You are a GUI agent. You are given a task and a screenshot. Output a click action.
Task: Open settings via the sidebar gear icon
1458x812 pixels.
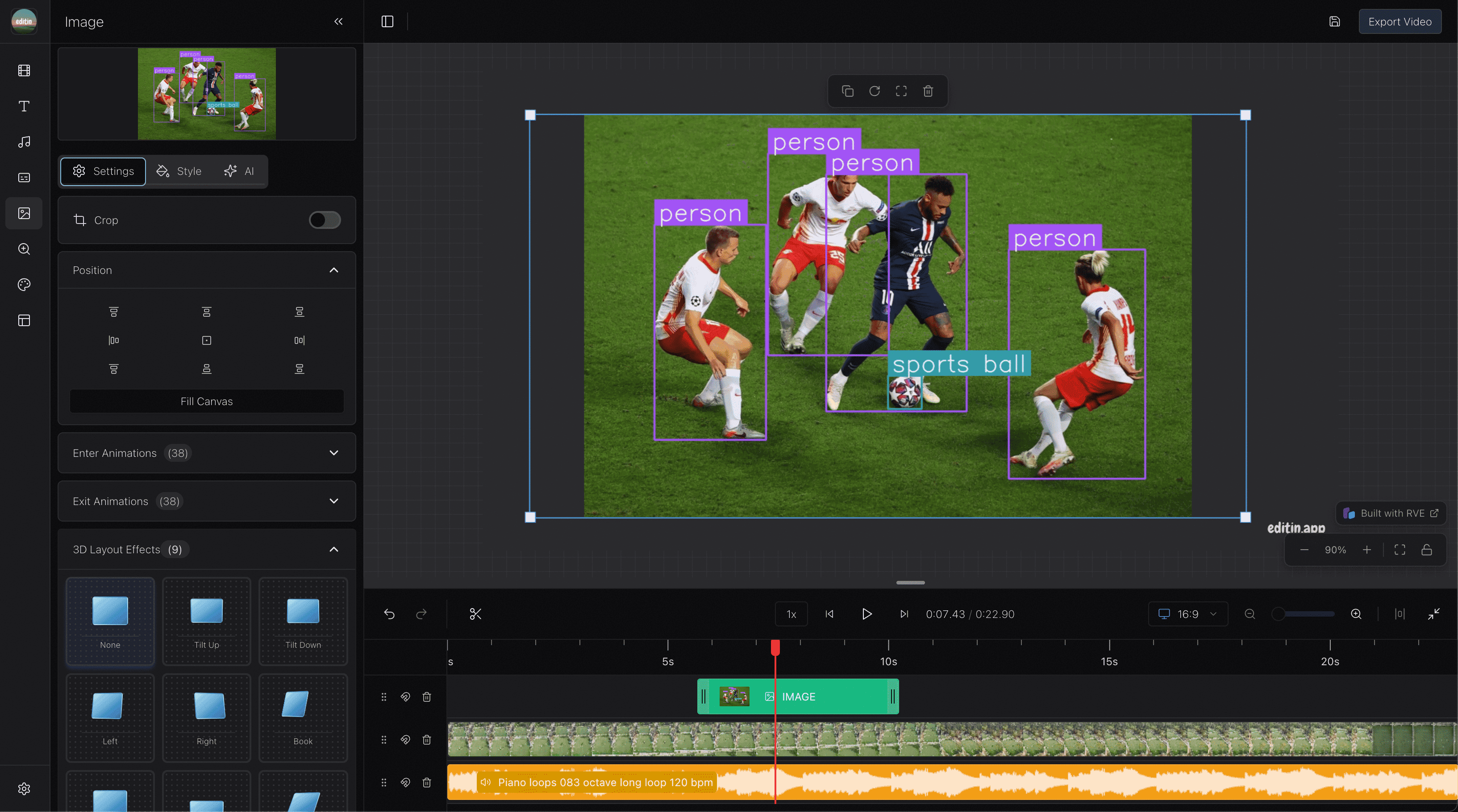pyautogui.click(x=24, y=789)
